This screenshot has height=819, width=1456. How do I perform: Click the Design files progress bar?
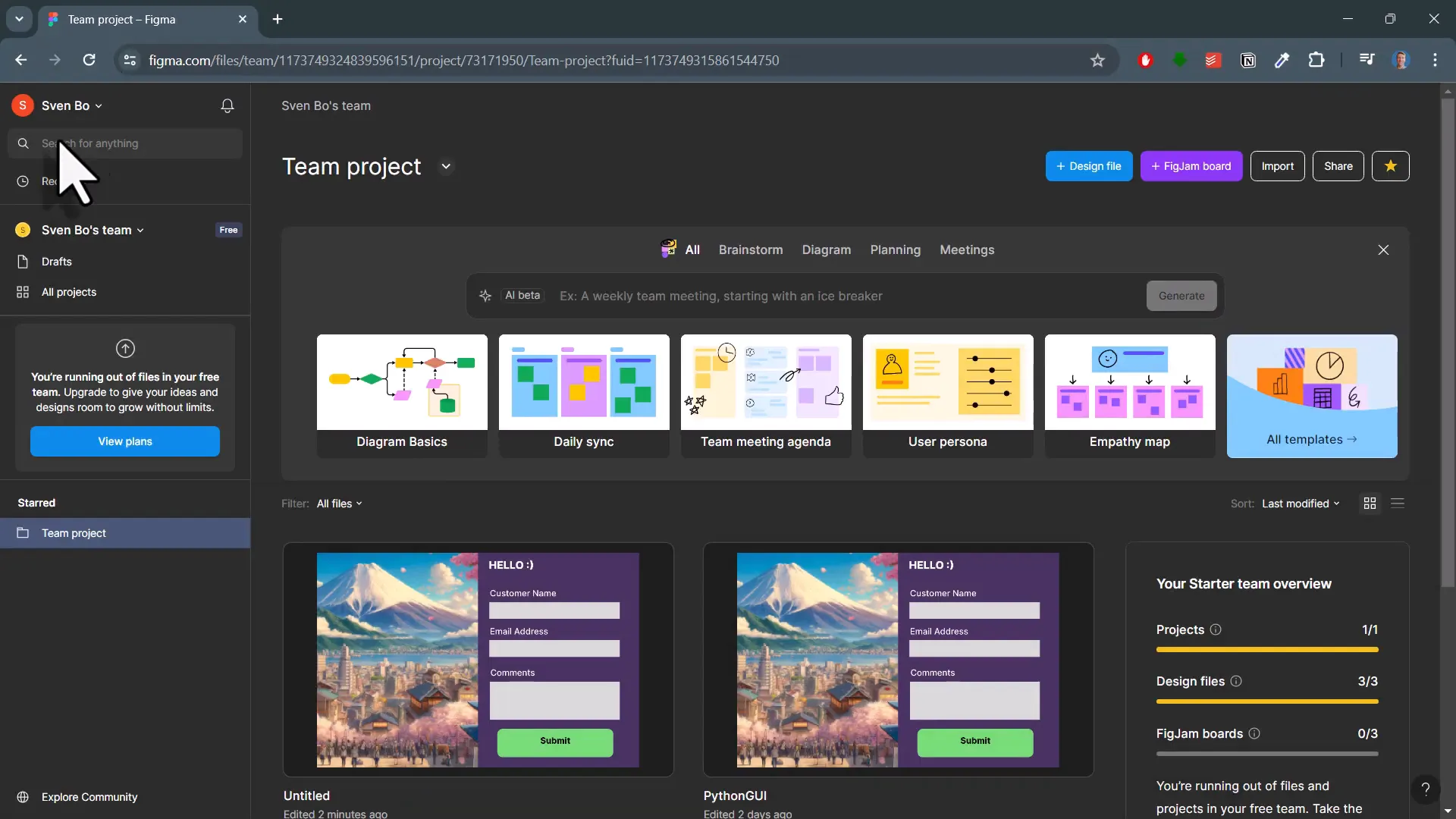(x=1267, y=701)
